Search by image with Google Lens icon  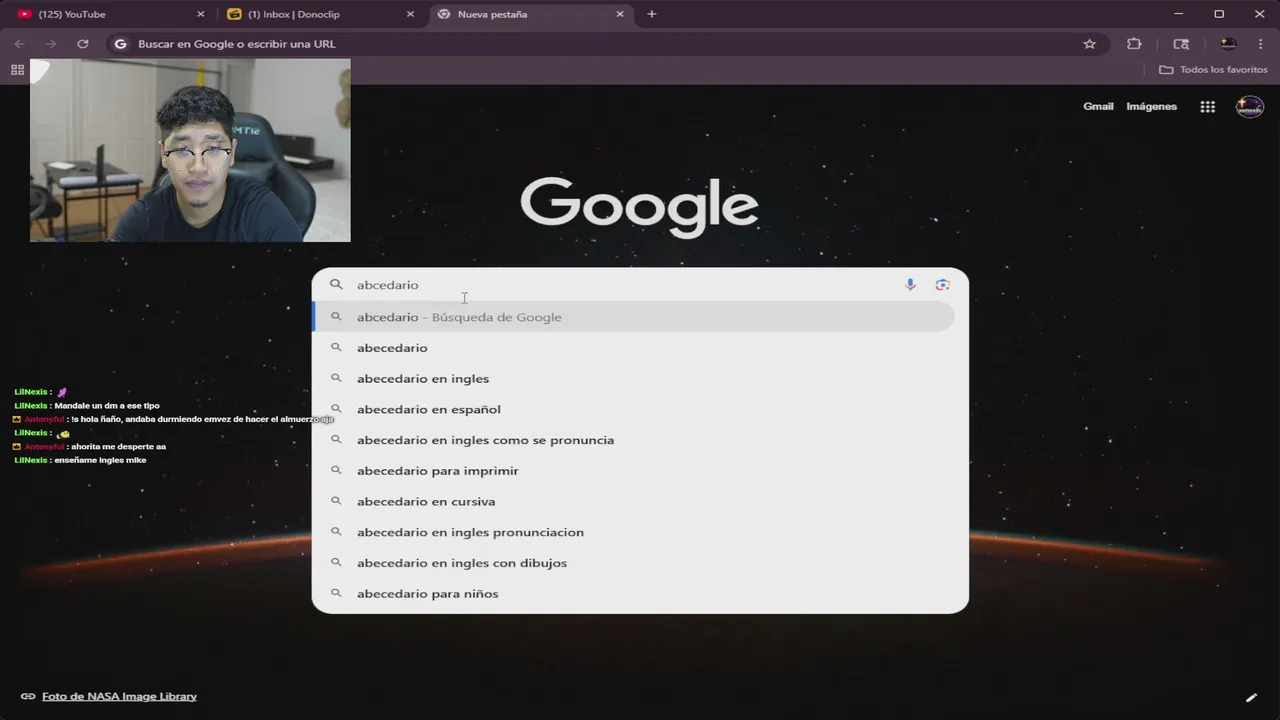(x=942, y=285)
